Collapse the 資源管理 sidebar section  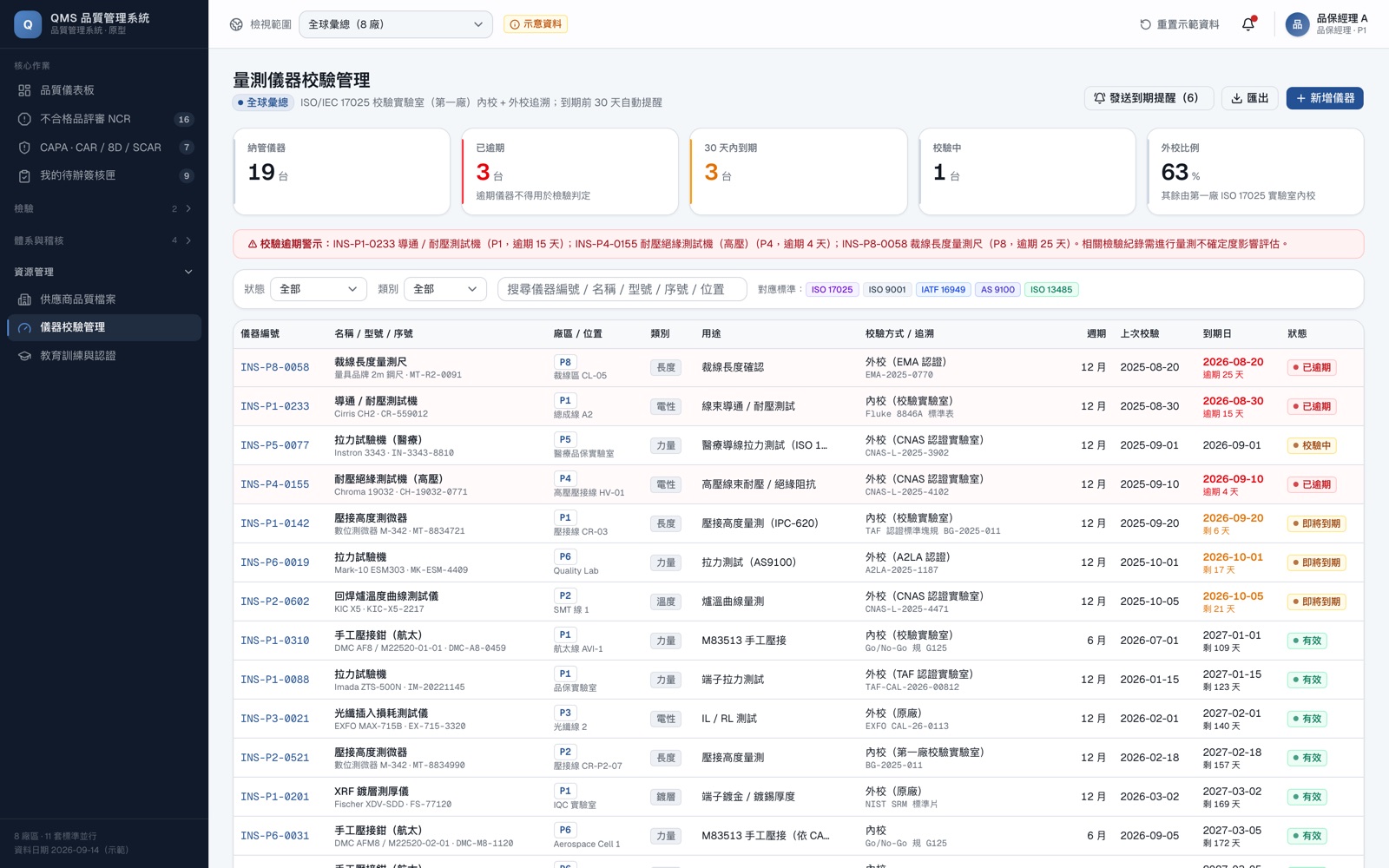coord(104,272)
